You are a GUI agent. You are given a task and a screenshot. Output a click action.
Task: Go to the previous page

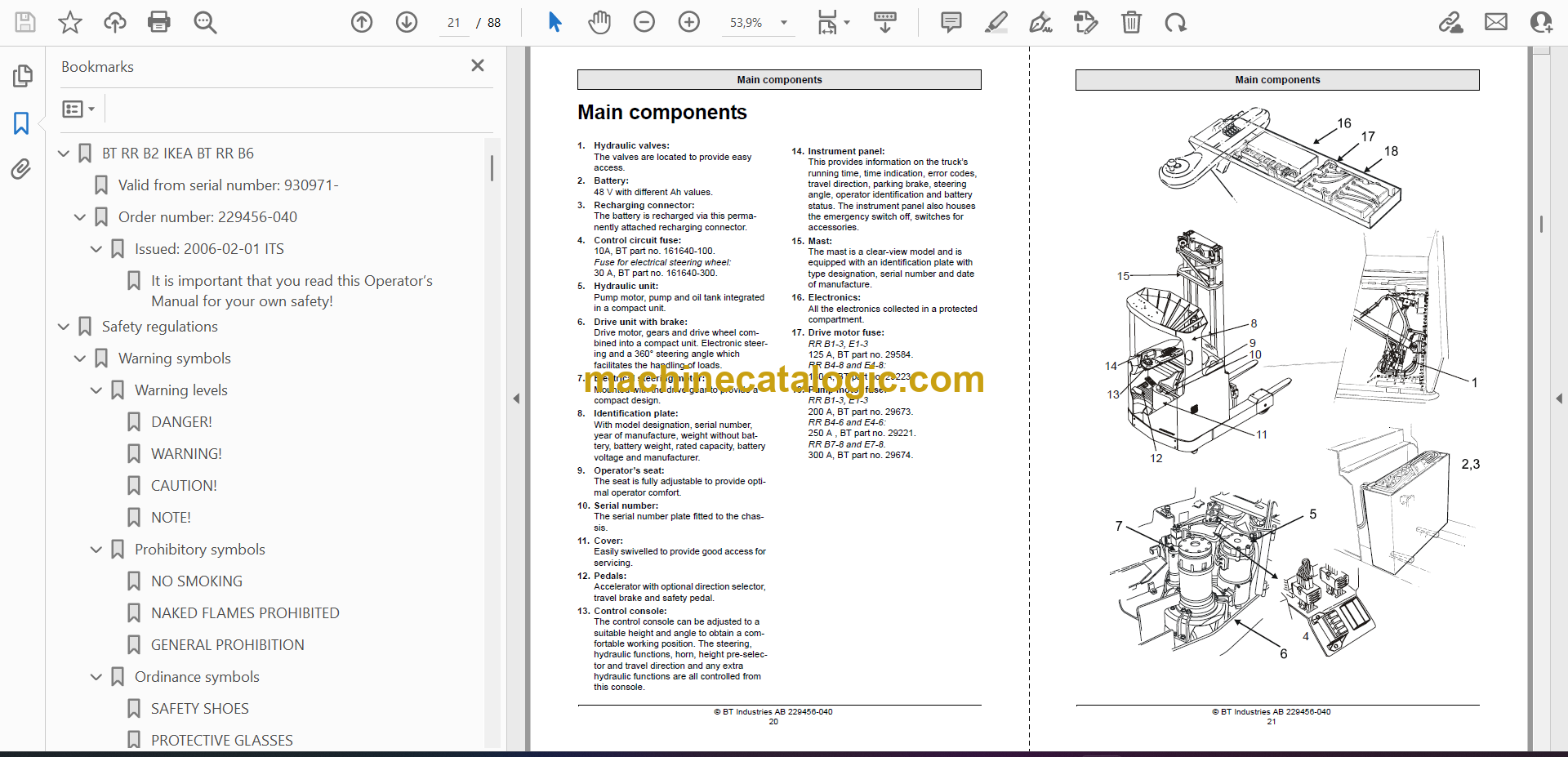pos(362,22)
